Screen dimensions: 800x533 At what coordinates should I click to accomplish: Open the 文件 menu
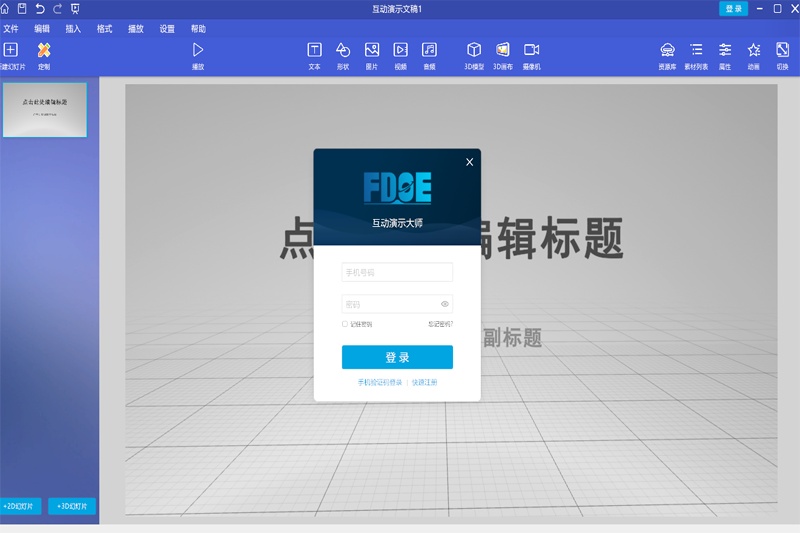11,29
